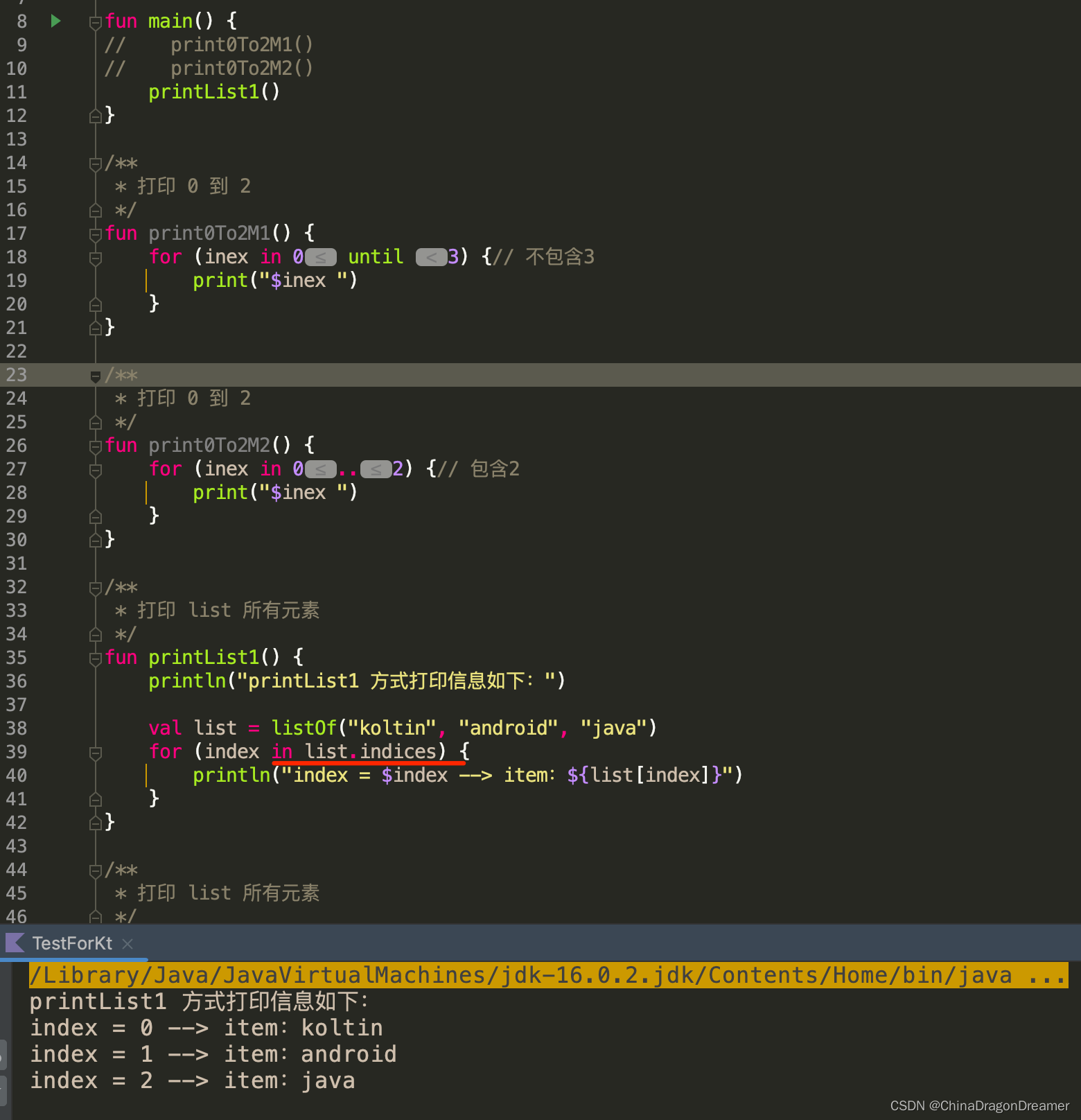
Task: Click printList1() call in main
Action: pyautogui.click(x=214, y=91)
